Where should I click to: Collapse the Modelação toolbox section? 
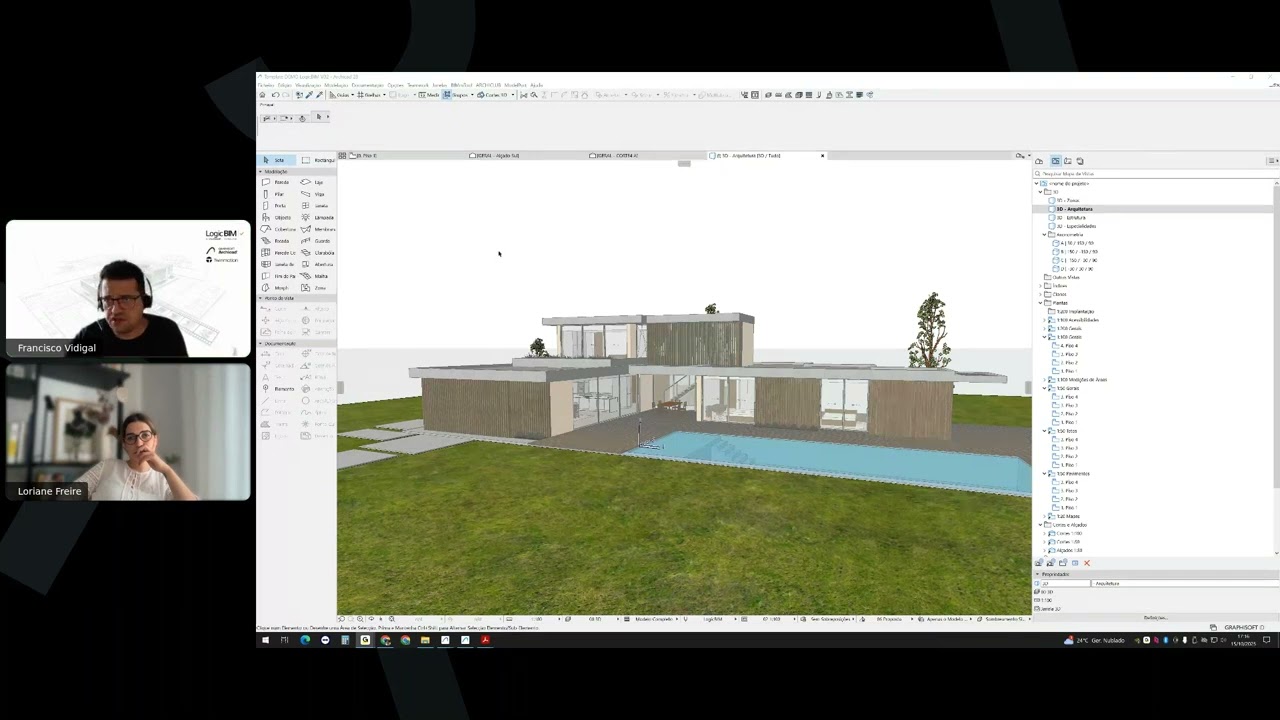[x=261, y=172]
